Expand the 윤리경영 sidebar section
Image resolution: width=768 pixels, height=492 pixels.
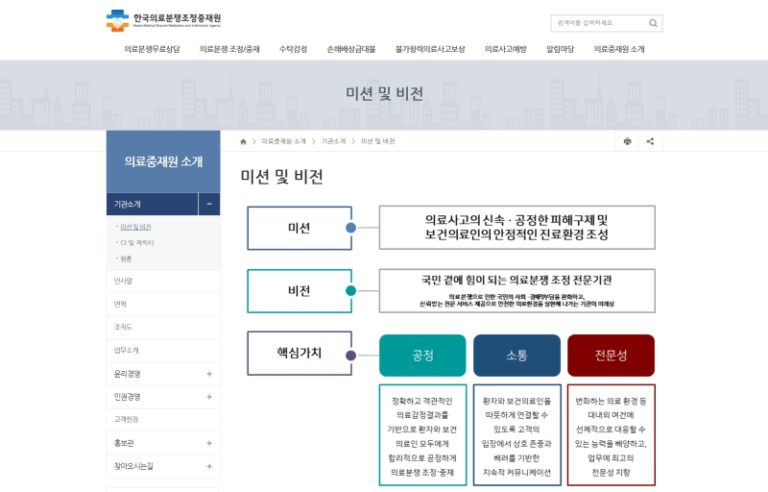tap(209, 373)
